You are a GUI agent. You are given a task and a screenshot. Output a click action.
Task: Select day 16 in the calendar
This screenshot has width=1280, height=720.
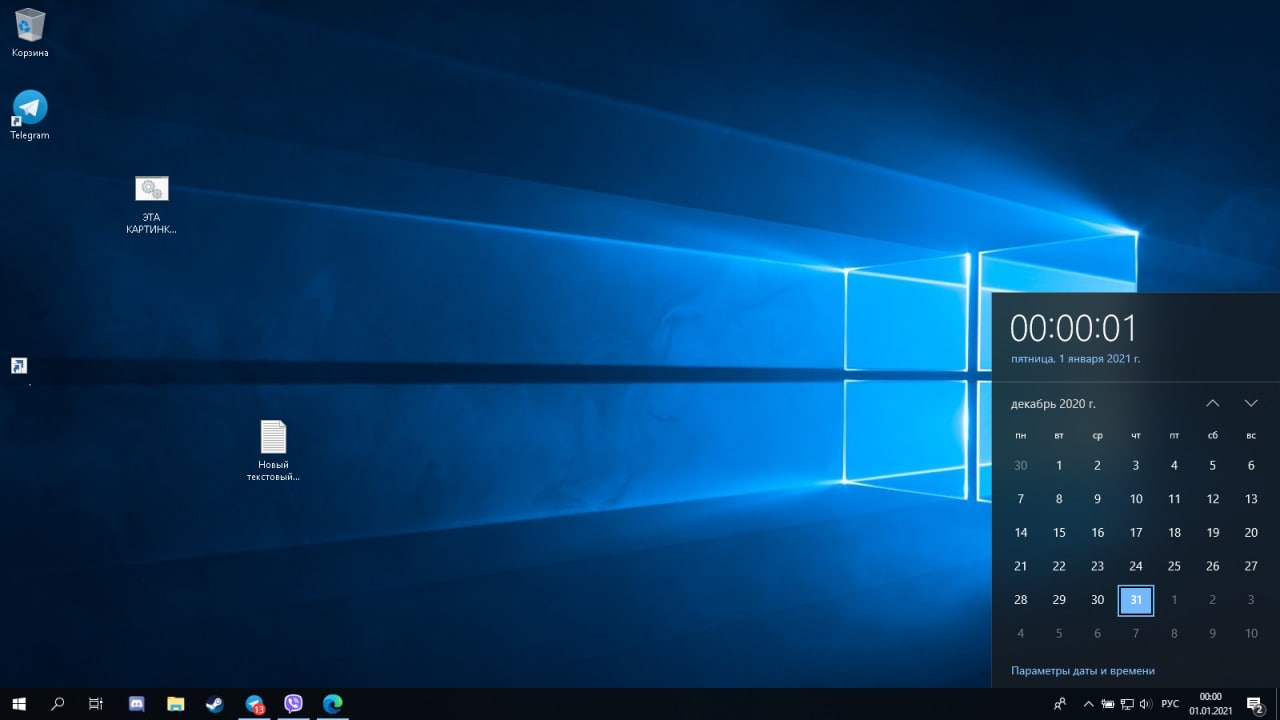[x=1098, y=533]
